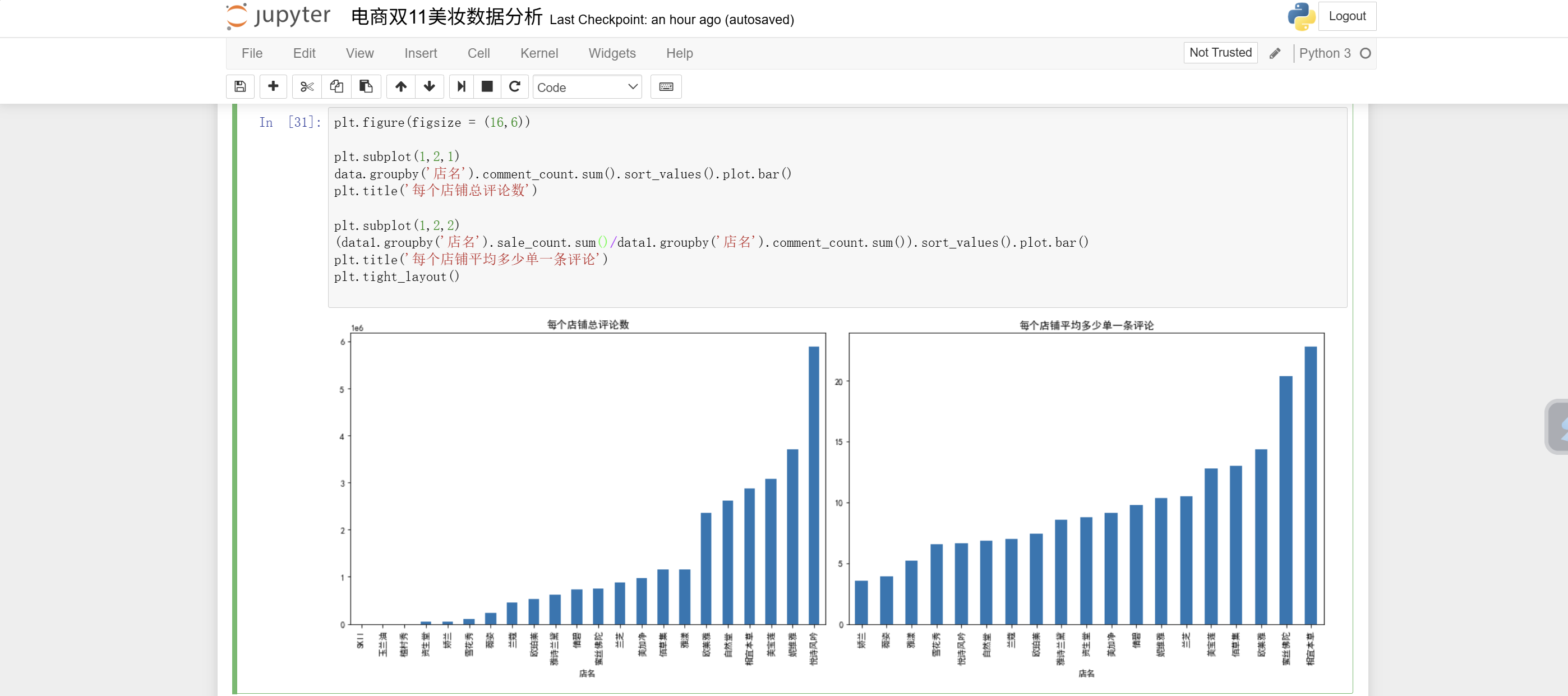The height and width of the screenshot is (696, 1568).
Task: Copy selected cells icon
Action: tap(336, 86)
